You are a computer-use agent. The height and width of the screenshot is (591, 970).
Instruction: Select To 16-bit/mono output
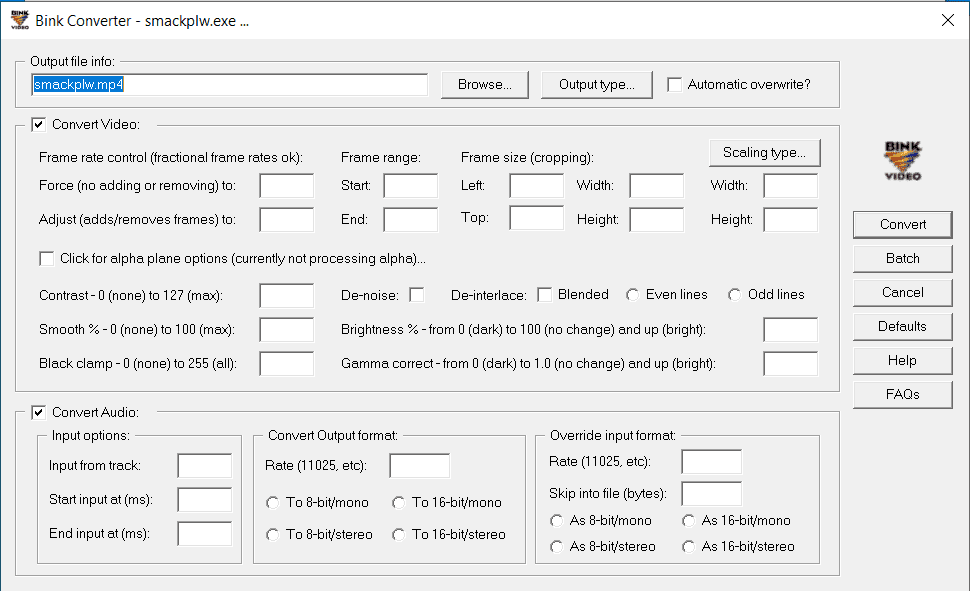[398, 503]
